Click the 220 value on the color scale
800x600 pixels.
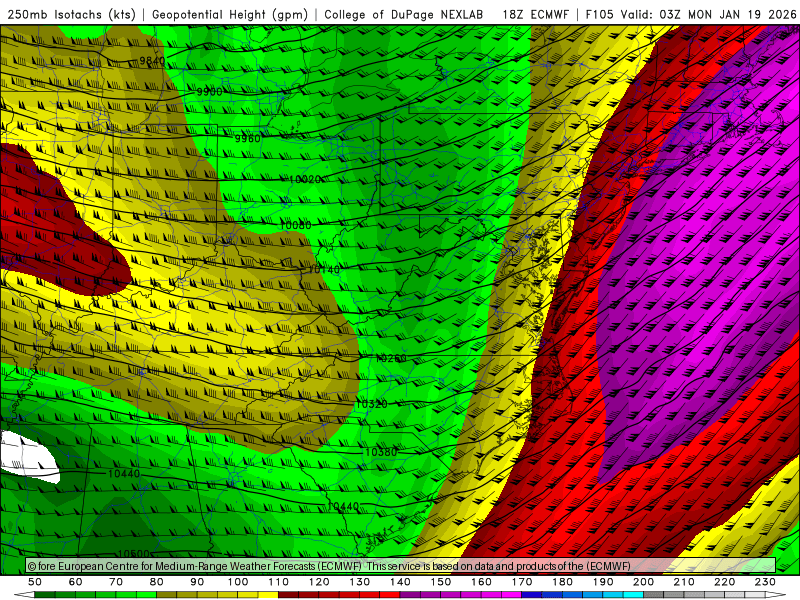coord(724,582)
